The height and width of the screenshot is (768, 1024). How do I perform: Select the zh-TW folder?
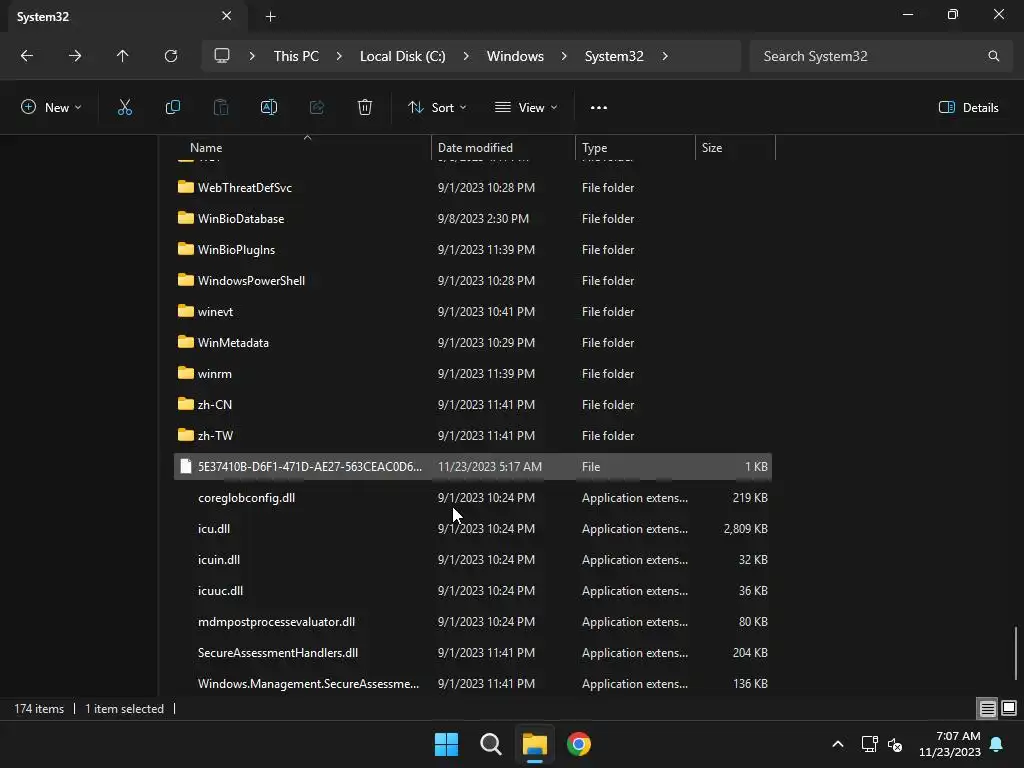pos(473,436)
